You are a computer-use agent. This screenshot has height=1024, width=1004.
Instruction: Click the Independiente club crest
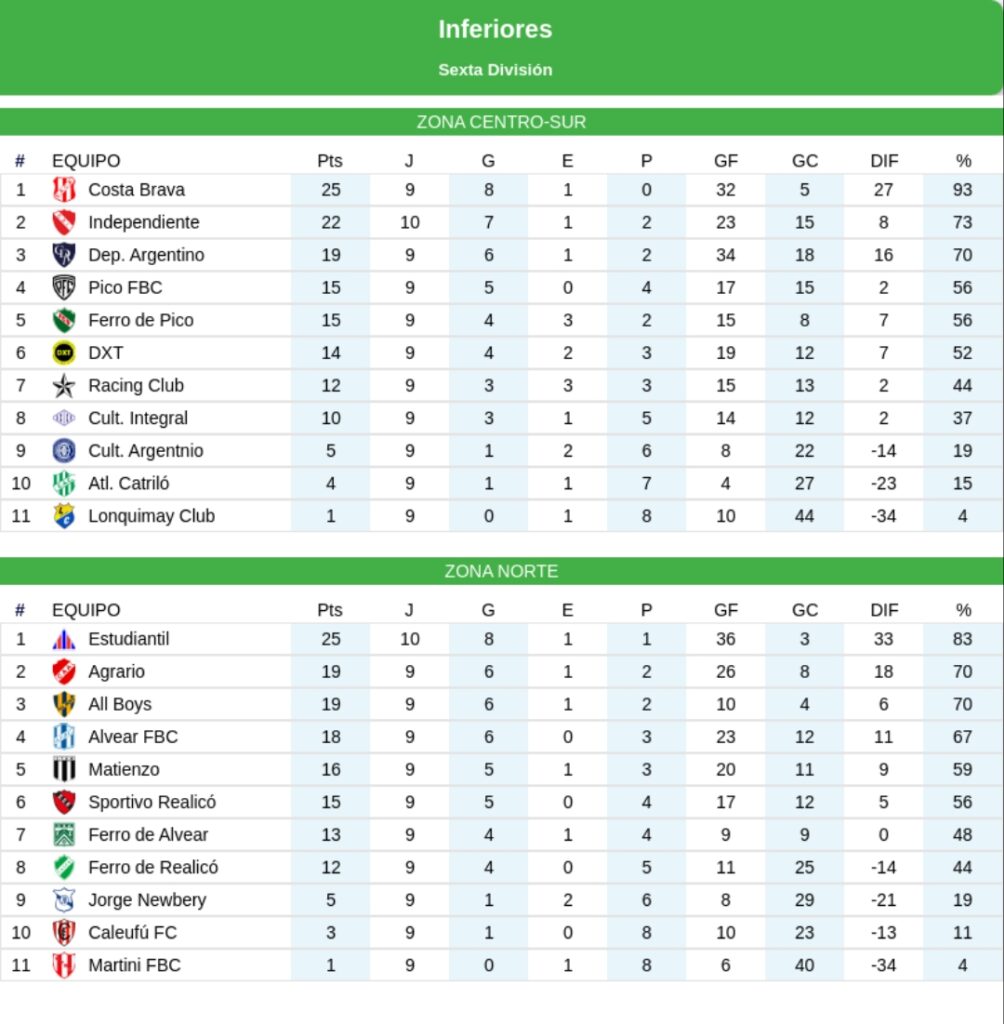(64, 222)
